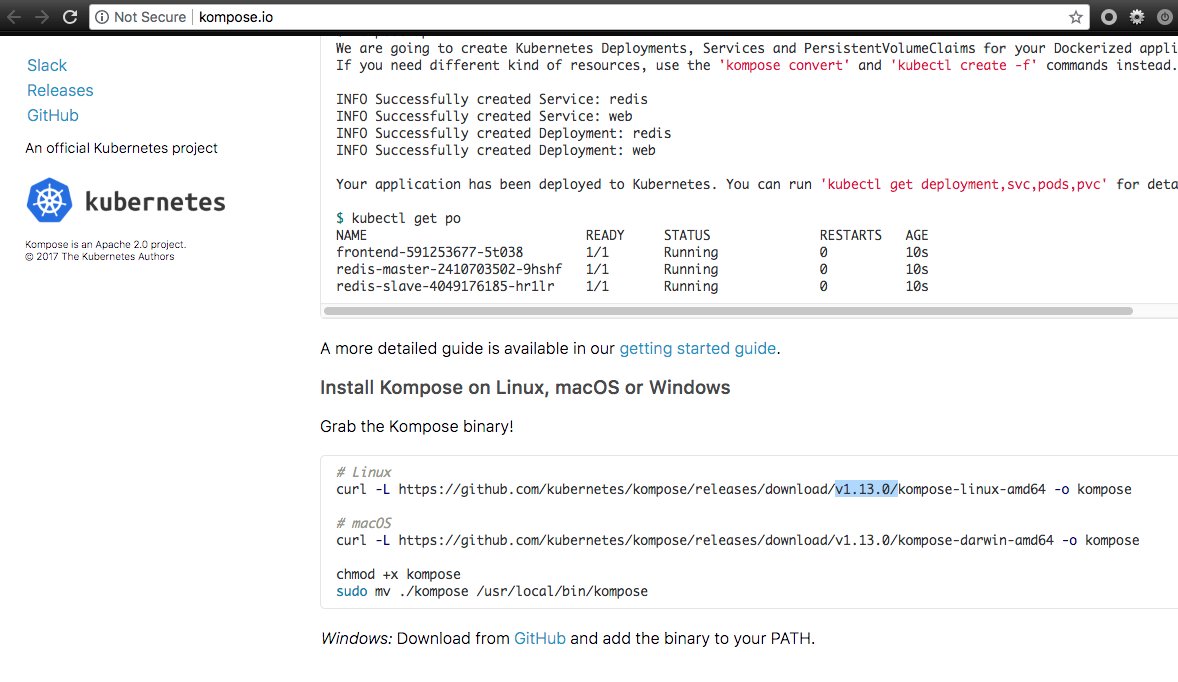The height and width of the screenshot is (682, 1178).
Task: Click the highlighted v1.13.0 in the Linux URL
Action: pyautogui.click(x=866, y=489)
